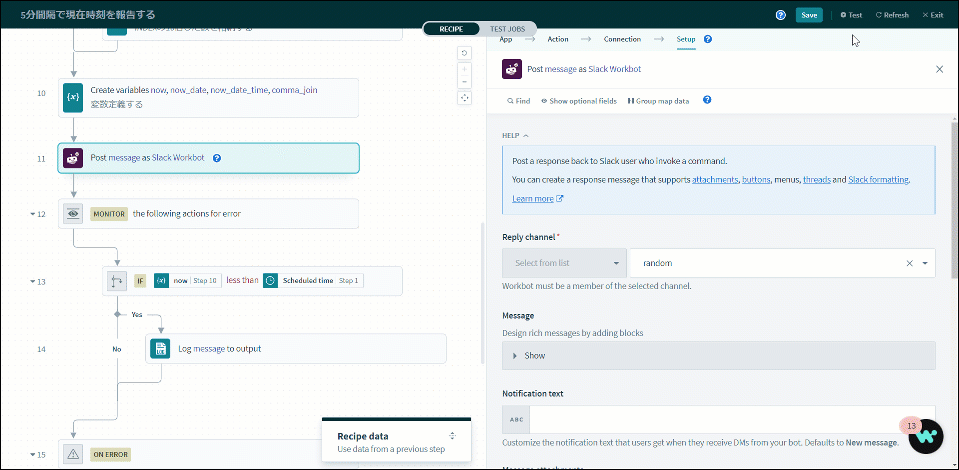The width and height of the screenshot is (959, 470).
Task: Click the ON ERROR label
Action: pos(110,455)
